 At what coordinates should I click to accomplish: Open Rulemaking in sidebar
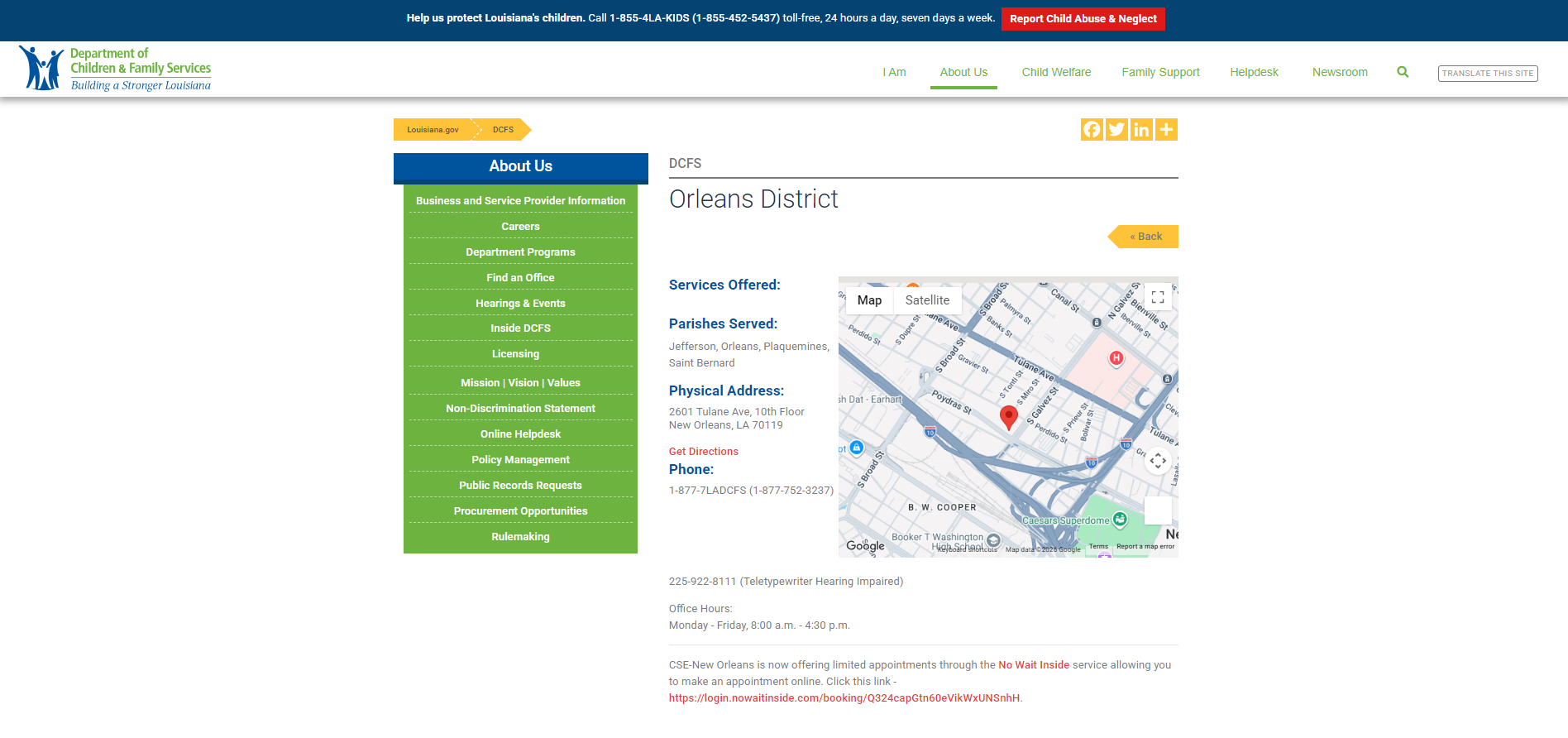[520, 537]
